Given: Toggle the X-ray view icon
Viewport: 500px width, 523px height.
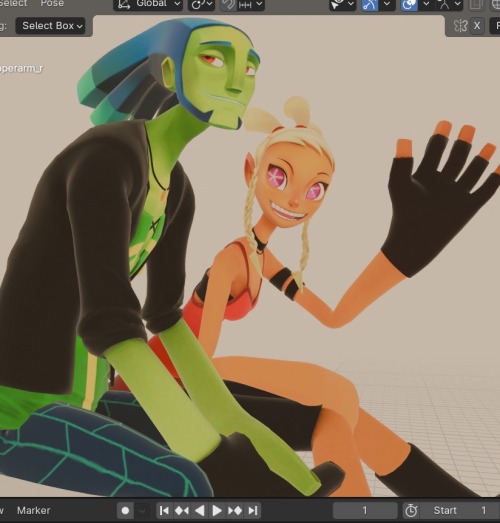Looking at the screenshot, I should click(476, 4).
